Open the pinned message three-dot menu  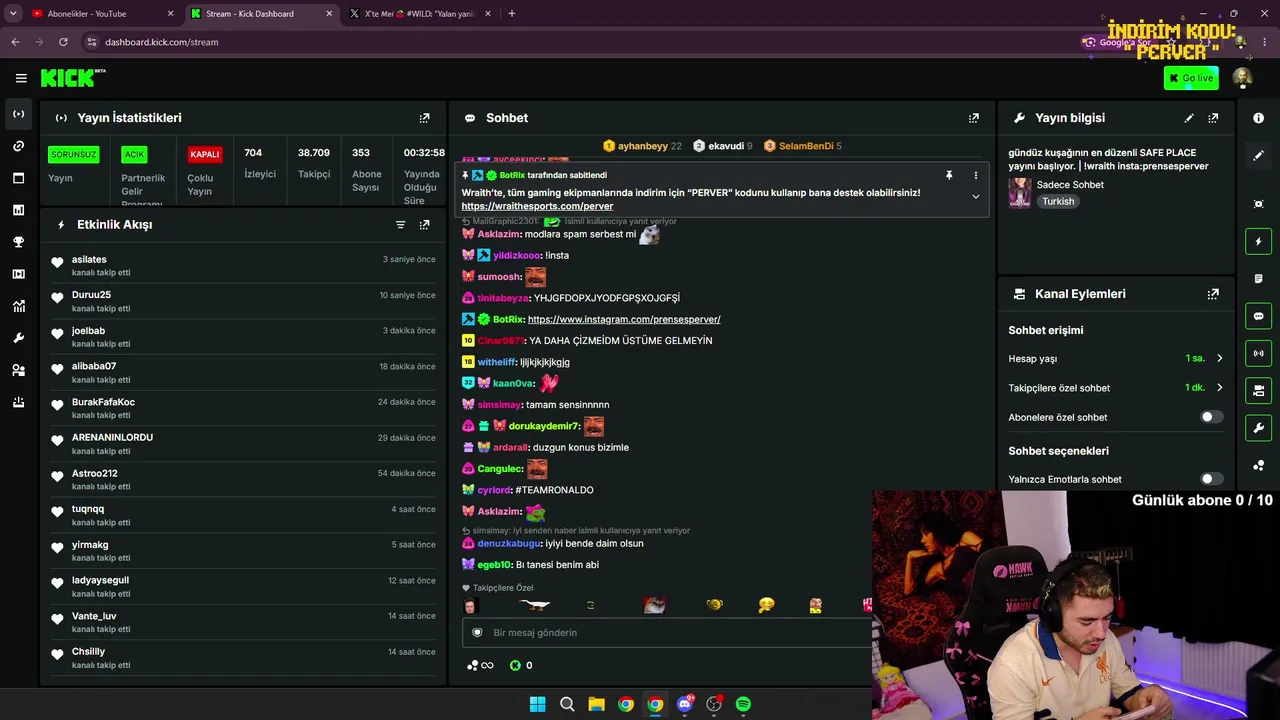coord(976,175)
